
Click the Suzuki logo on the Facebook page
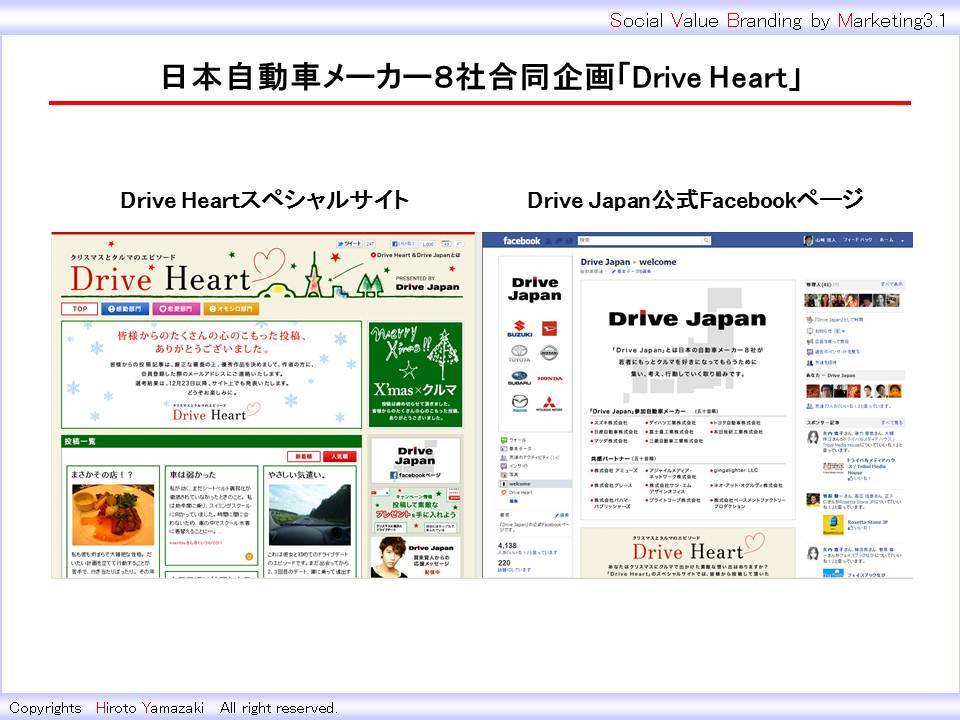519,328
